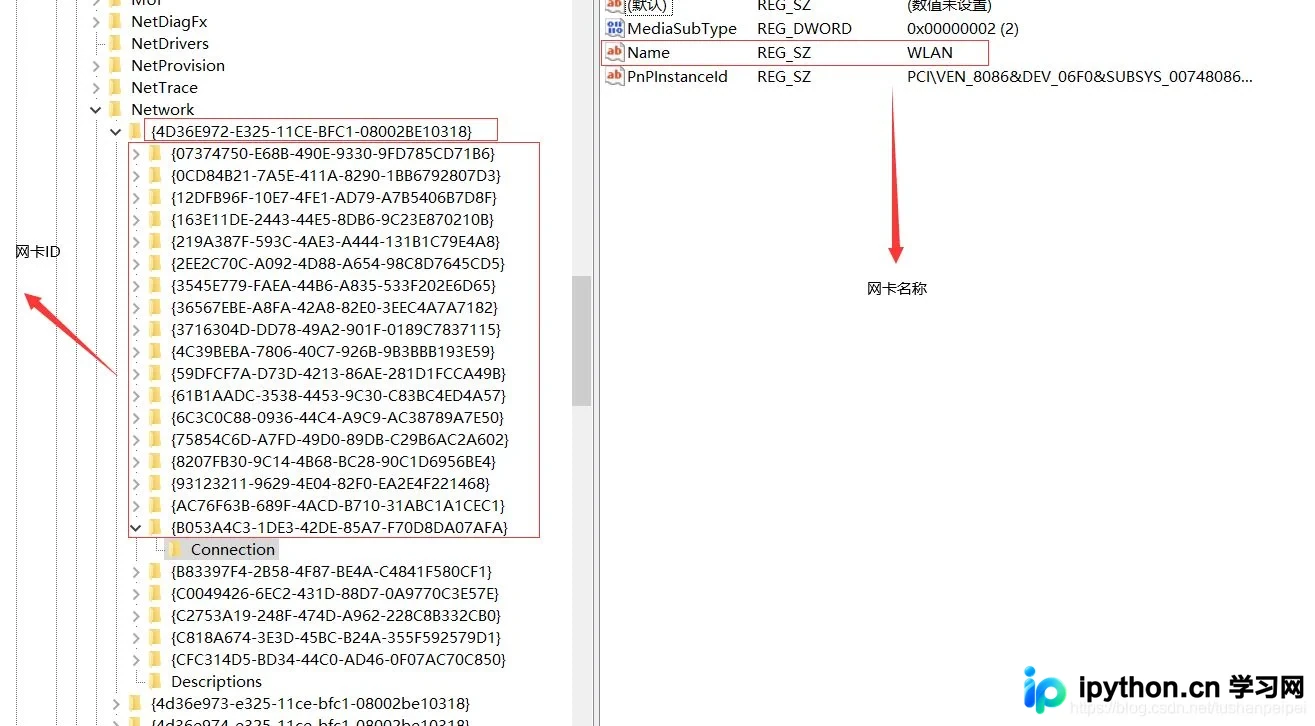Image resolution: width=1315 pixels, height=726 pixels.
Task: Click folder icon of {07374750-E68B-490E-9330-9FD785CD71B6}
Action: click(x=155, y=153)
